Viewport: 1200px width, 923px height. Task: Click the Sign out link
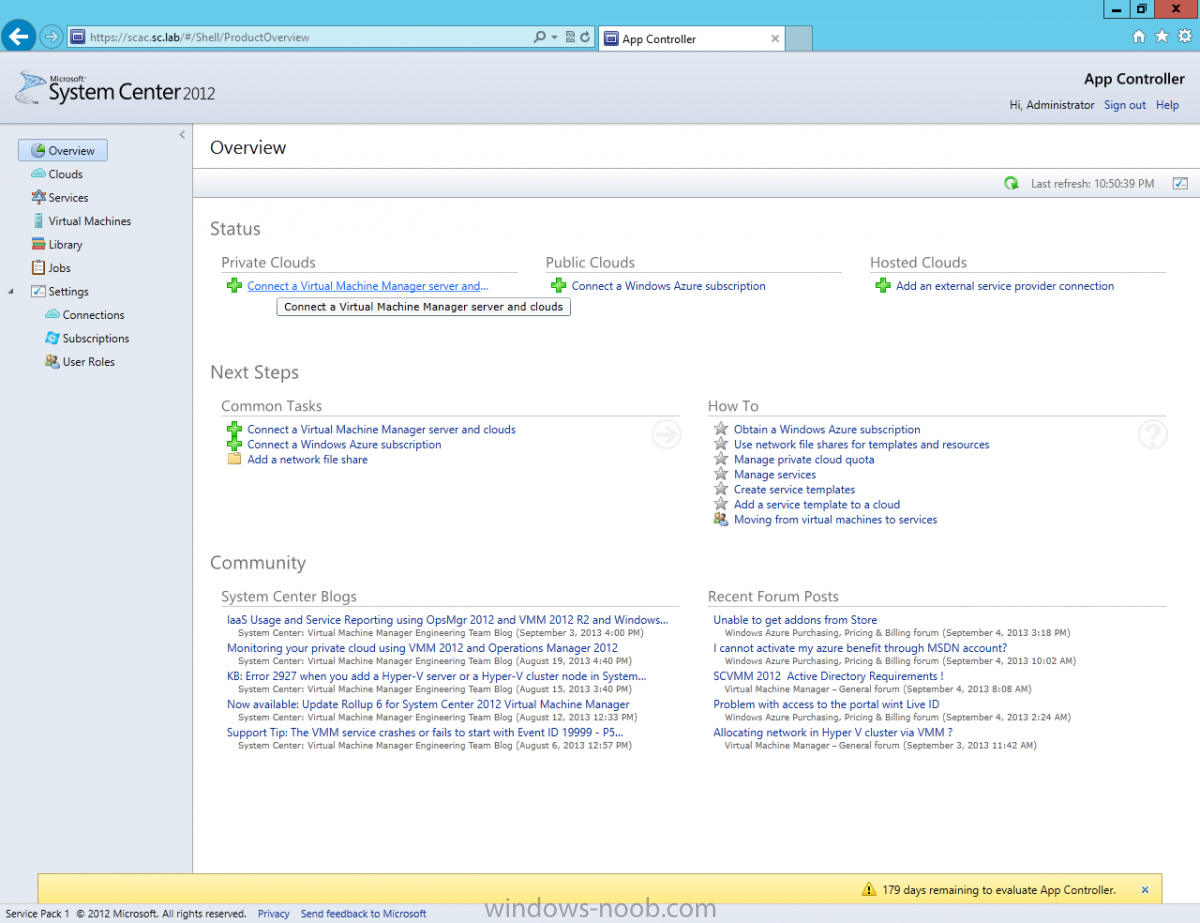pos(1125,105)
